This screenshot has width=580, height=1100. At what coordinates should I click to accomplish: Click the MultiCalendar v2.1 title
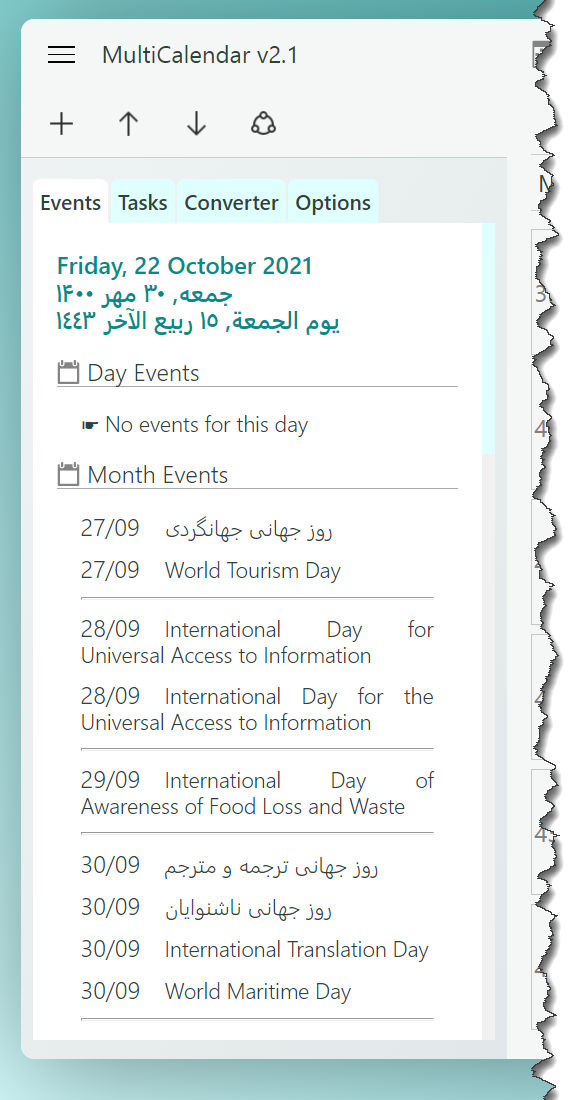tap(200, 55)
